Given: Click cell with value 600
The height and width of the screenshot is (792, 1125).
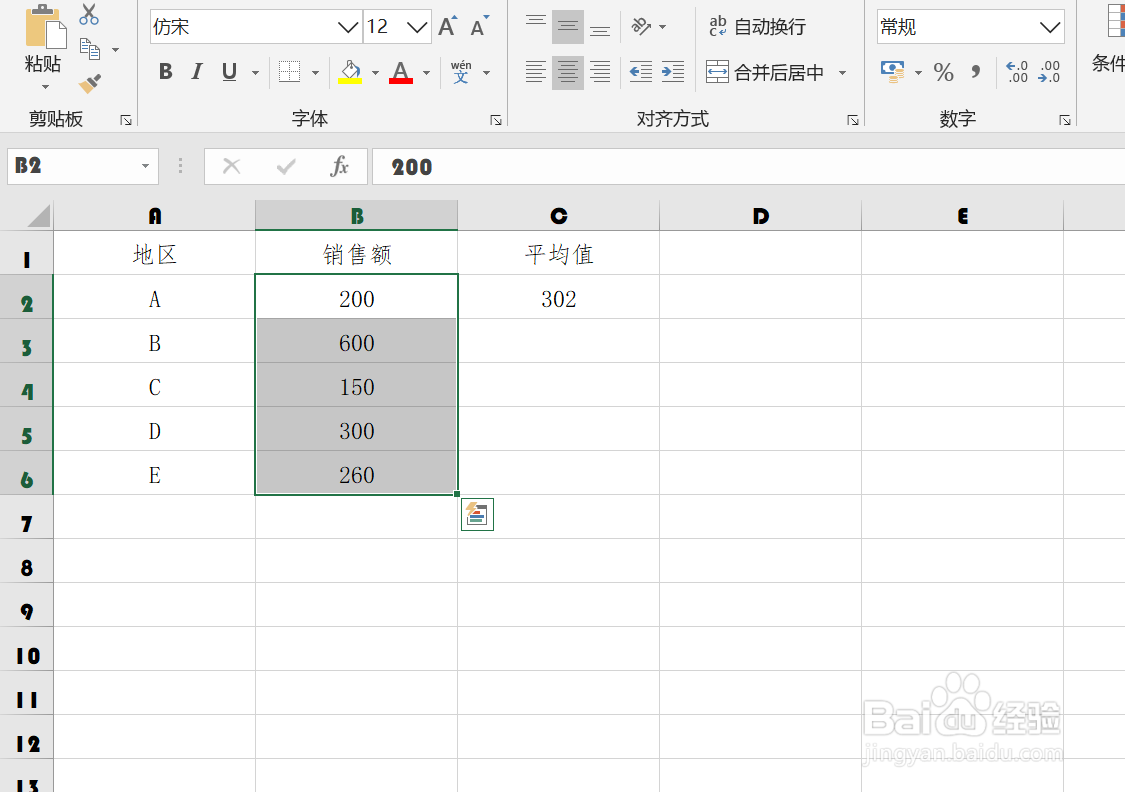Looking at the screenshot, I should [x=357, y=342].
